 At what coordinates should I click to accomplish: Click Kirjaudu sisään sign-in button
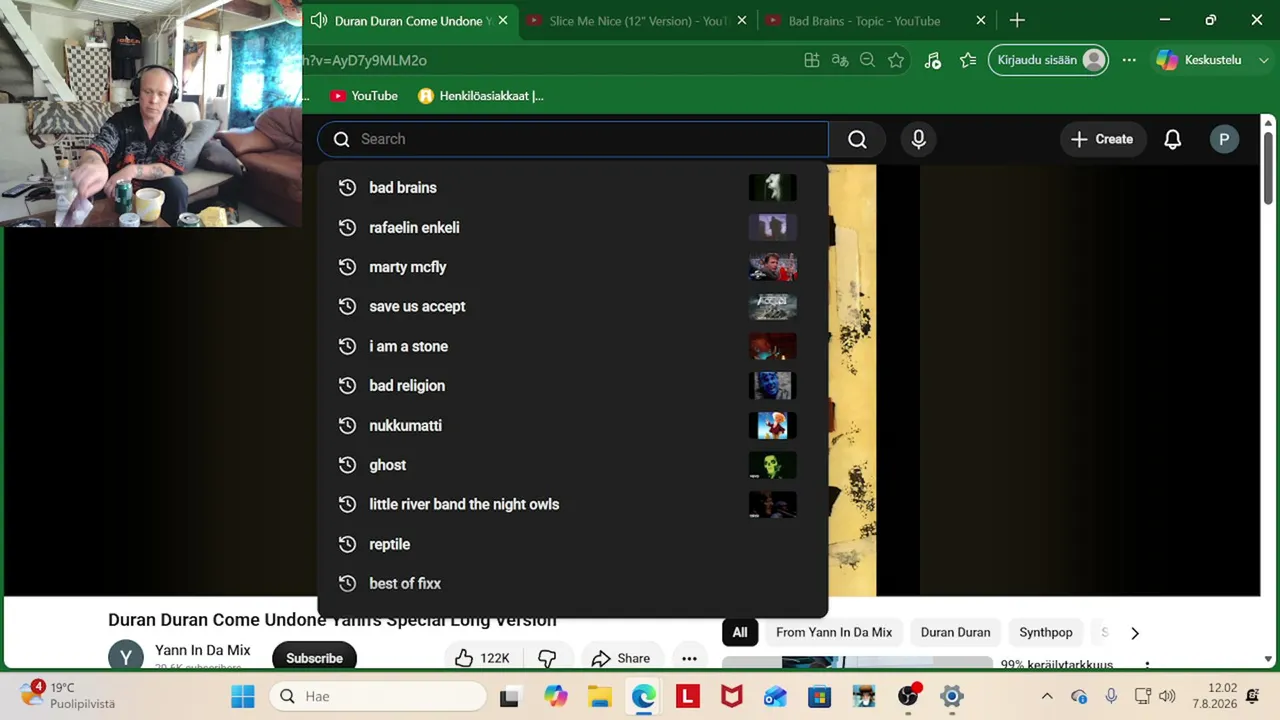click(x=1049, y=60)
